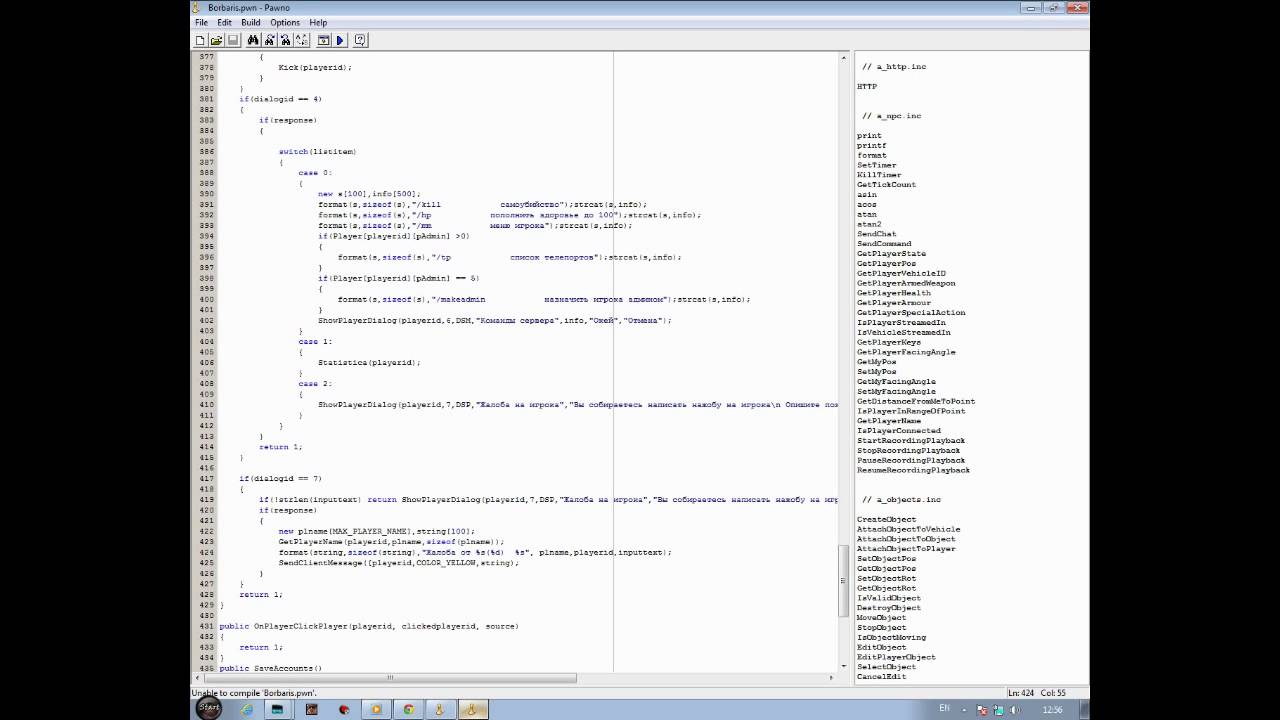
Task: Launch Internet Explorer from the taskbar
Action: point(246,709)
